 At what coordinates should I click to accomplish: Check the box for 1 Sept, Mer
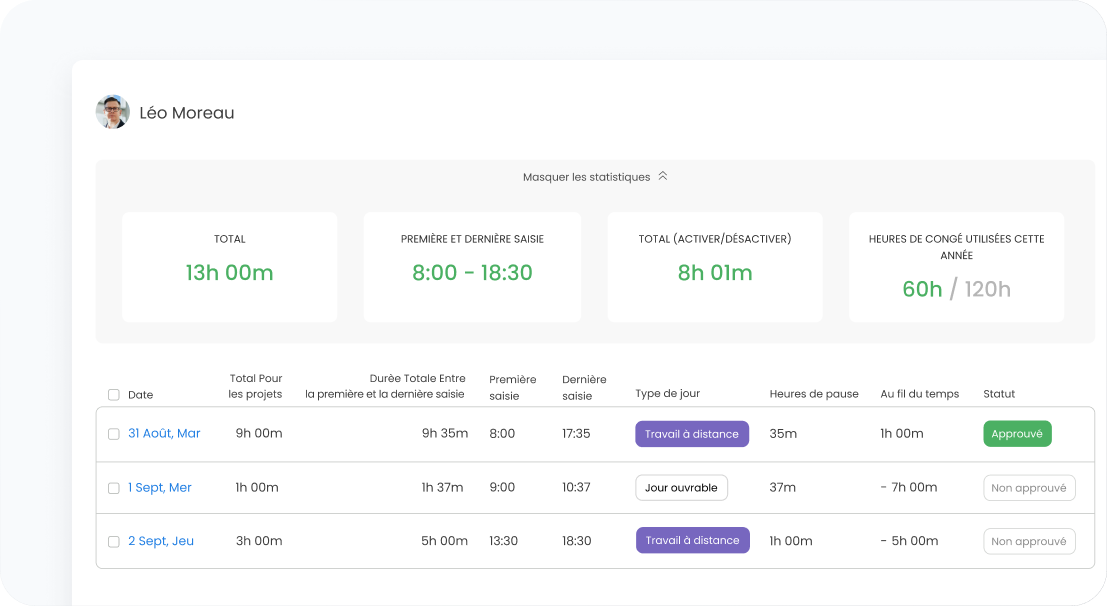[x=114, y=488]
